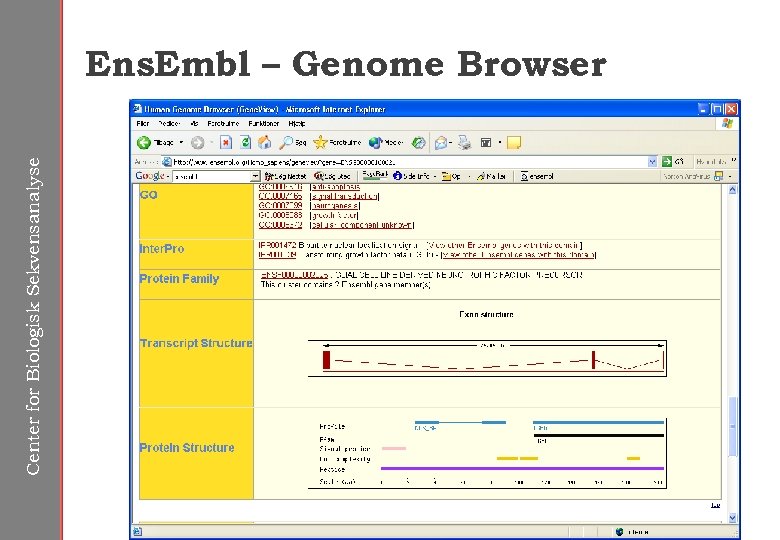
Task: Open the growth factor GO term link
Action: pos(334,215)
